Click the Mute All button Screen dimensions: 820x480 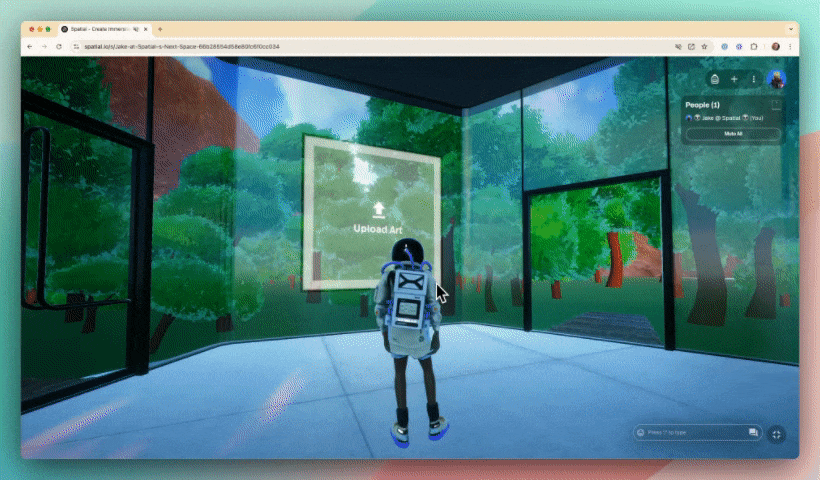[733, 134]
